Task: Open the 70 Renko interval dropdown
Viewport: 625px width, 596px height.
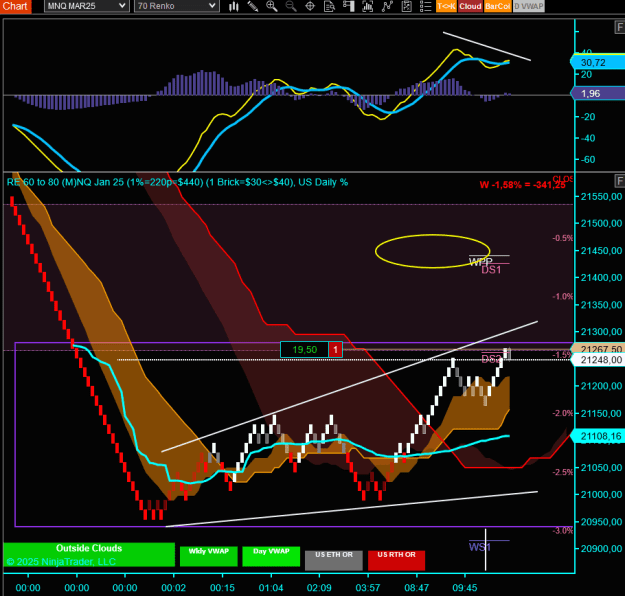Action: [177, 6]
